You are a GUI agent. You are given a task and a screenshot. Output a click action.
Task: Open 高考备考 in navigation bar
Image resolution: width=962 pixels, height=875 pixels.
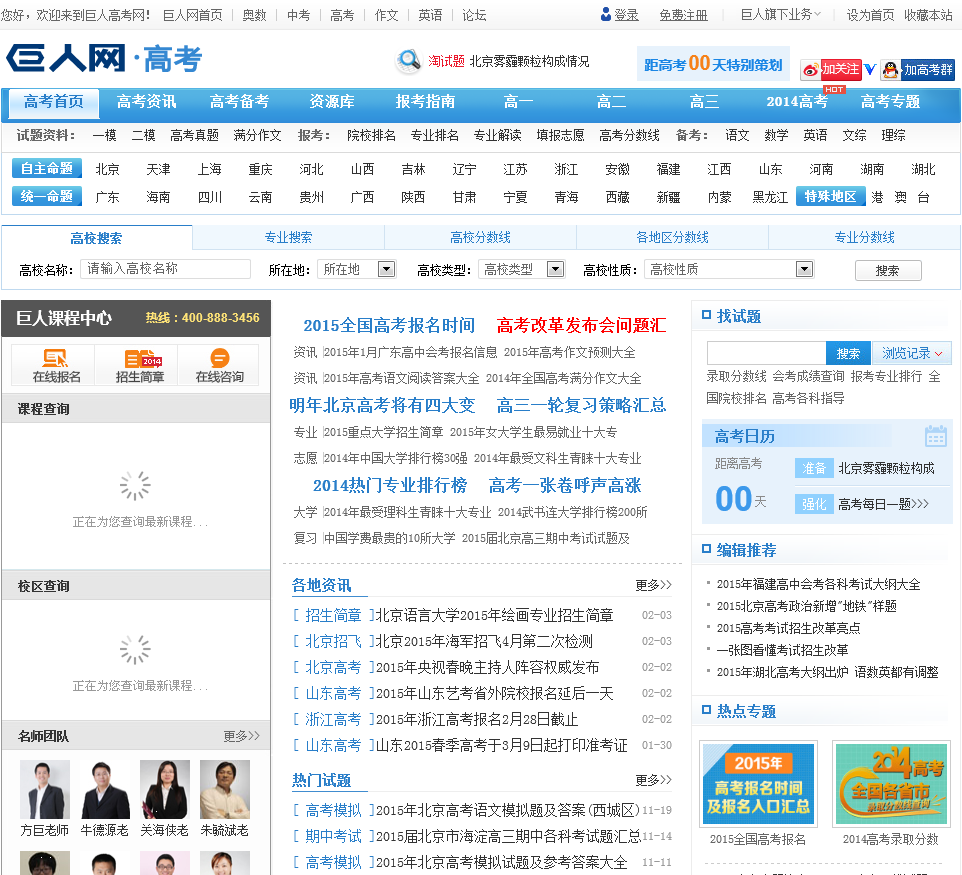coord(239,102)
